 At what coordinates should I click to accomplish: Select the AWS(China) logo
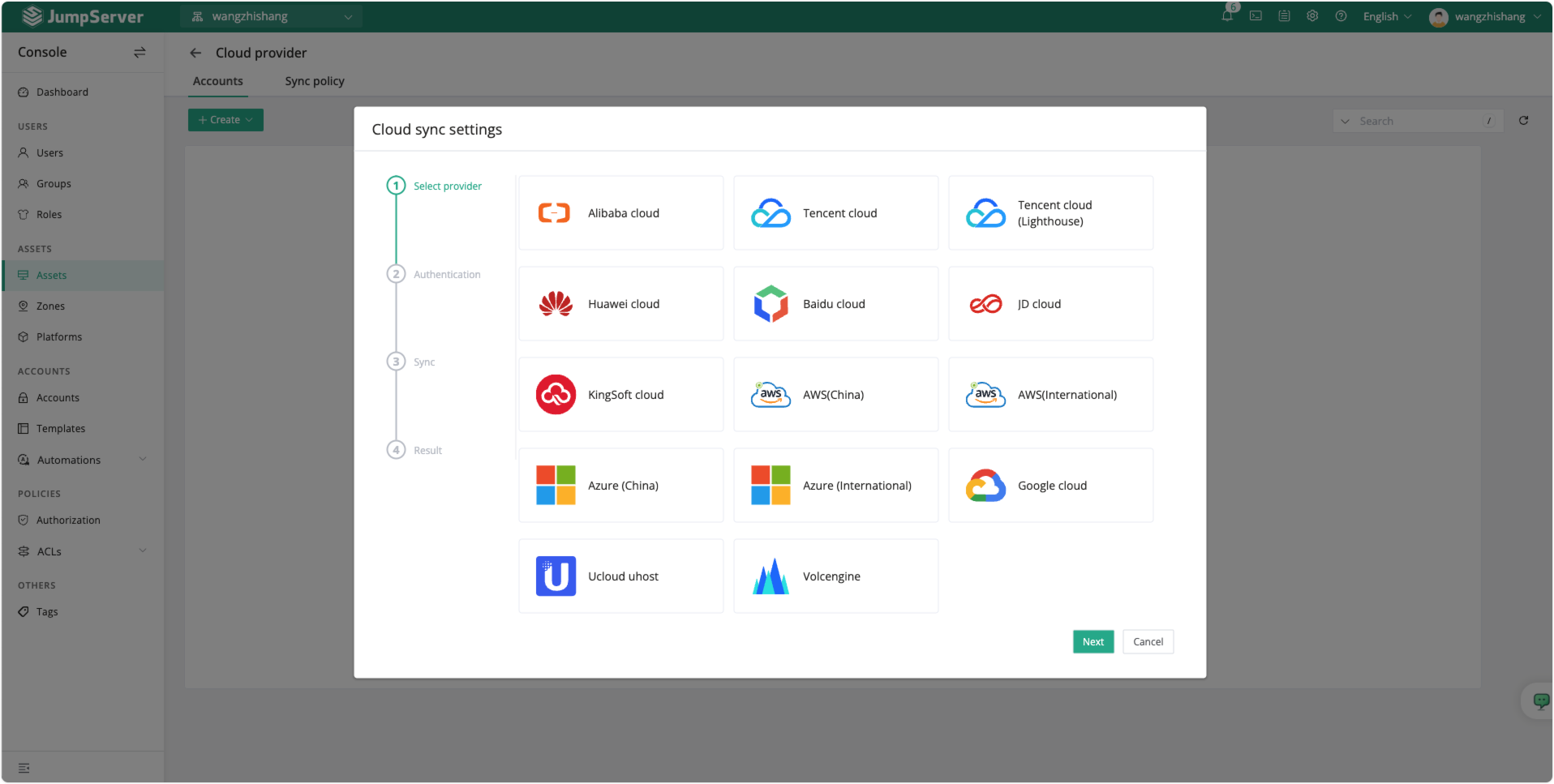771,395
